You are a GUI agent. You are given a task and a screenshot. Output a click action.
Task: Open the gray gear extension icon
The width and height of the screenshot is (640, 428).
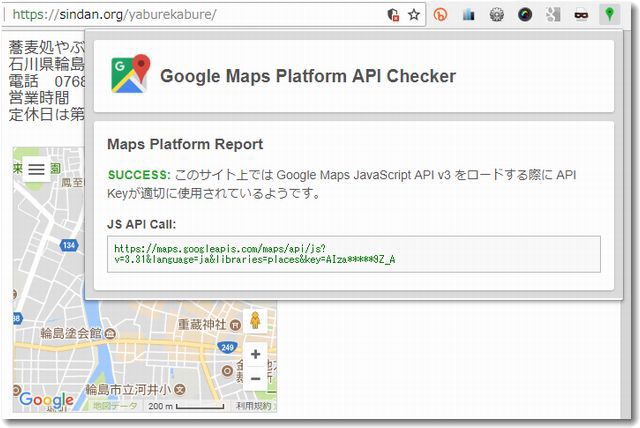pyautogui.click(x=497, y=15)
